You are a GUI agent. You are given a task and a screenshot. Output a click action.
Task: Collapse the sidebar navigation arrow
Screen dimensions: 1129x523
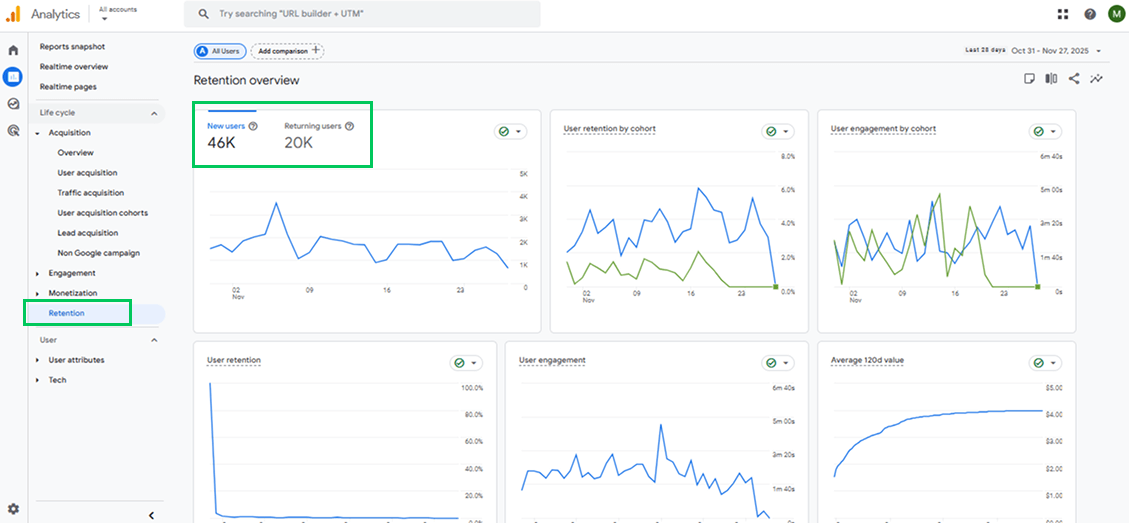(151, 515)
